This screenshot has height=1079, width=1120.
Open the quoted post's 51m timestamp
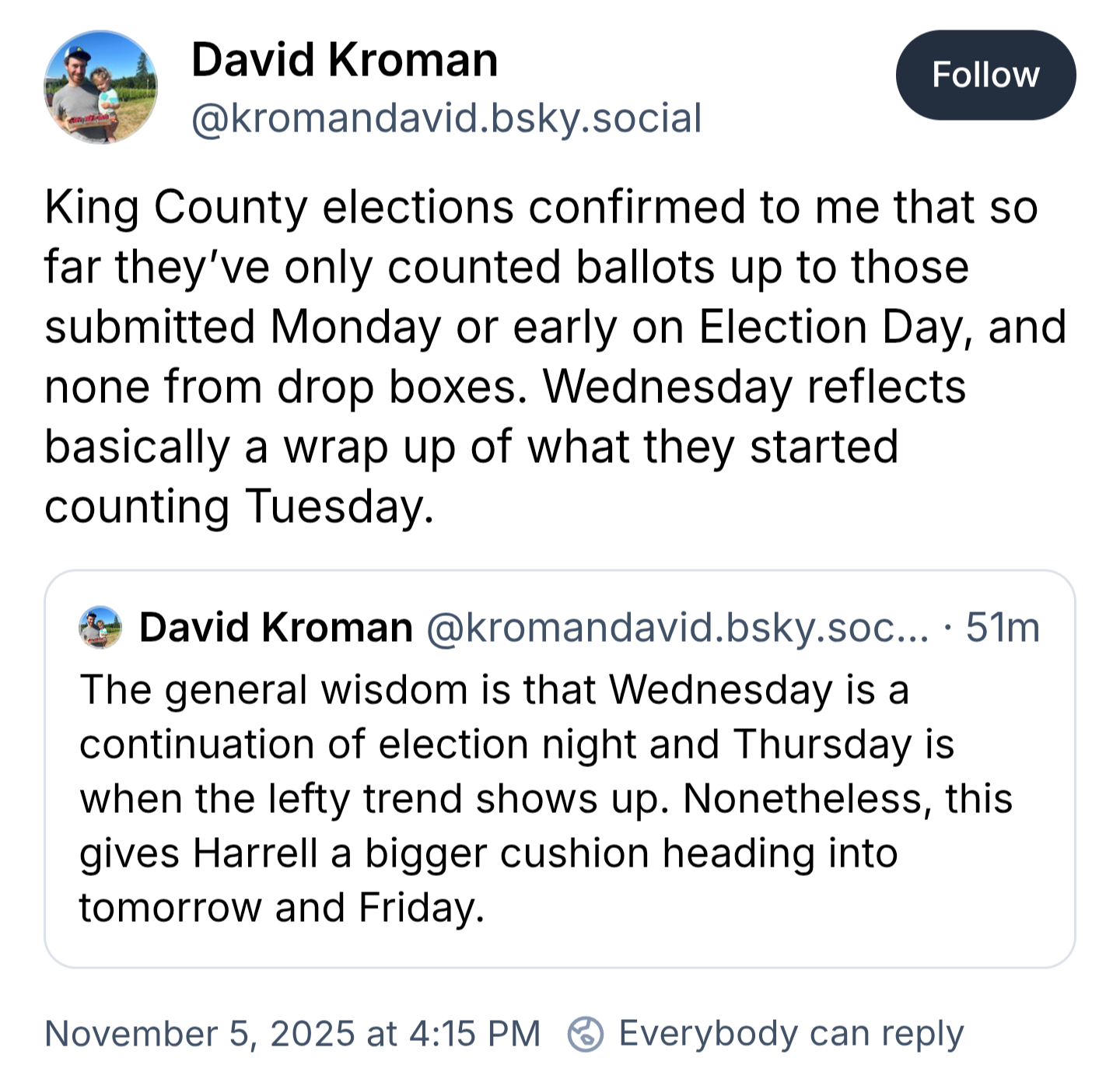click(x=1003, y=628)
